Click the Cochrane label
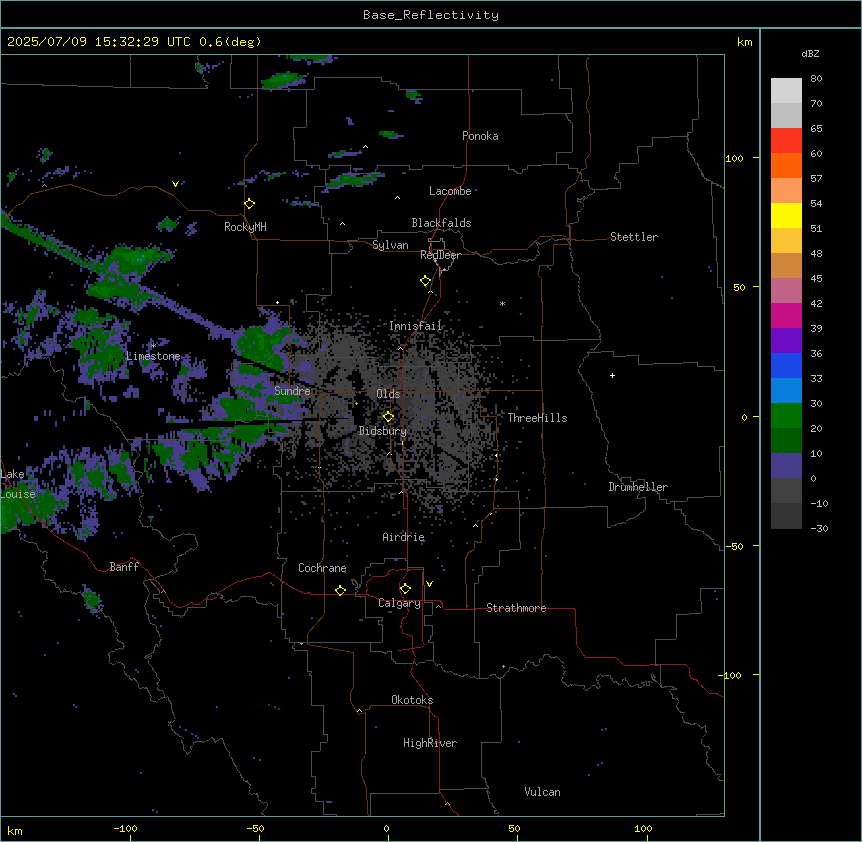This screenshot has width=862, height=842. point(322,568)
